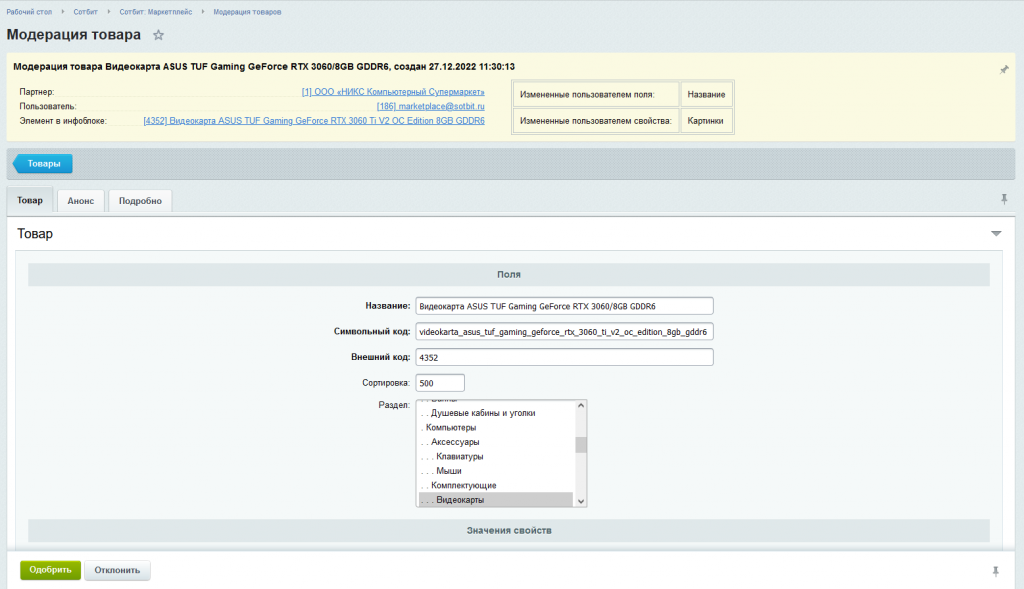The image size is (1024, 589).
Task: Click the Внешний код input field
Action: coord(564,357)
